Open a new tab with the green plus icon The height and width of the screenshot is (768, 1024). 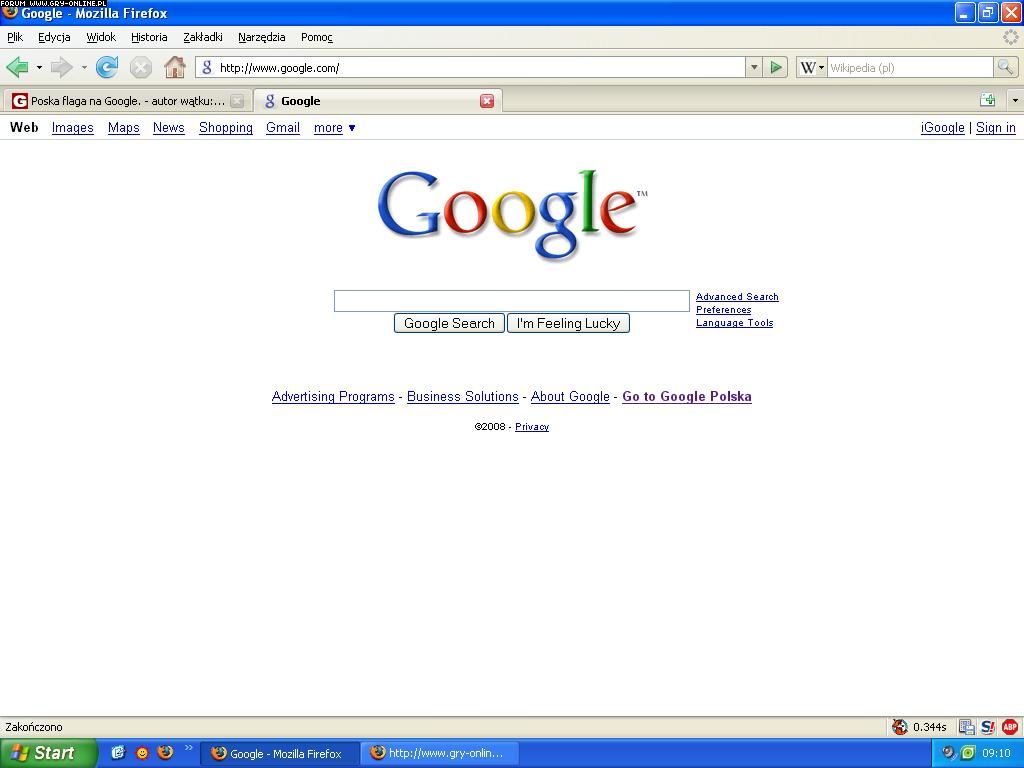(x=988, y=100)
